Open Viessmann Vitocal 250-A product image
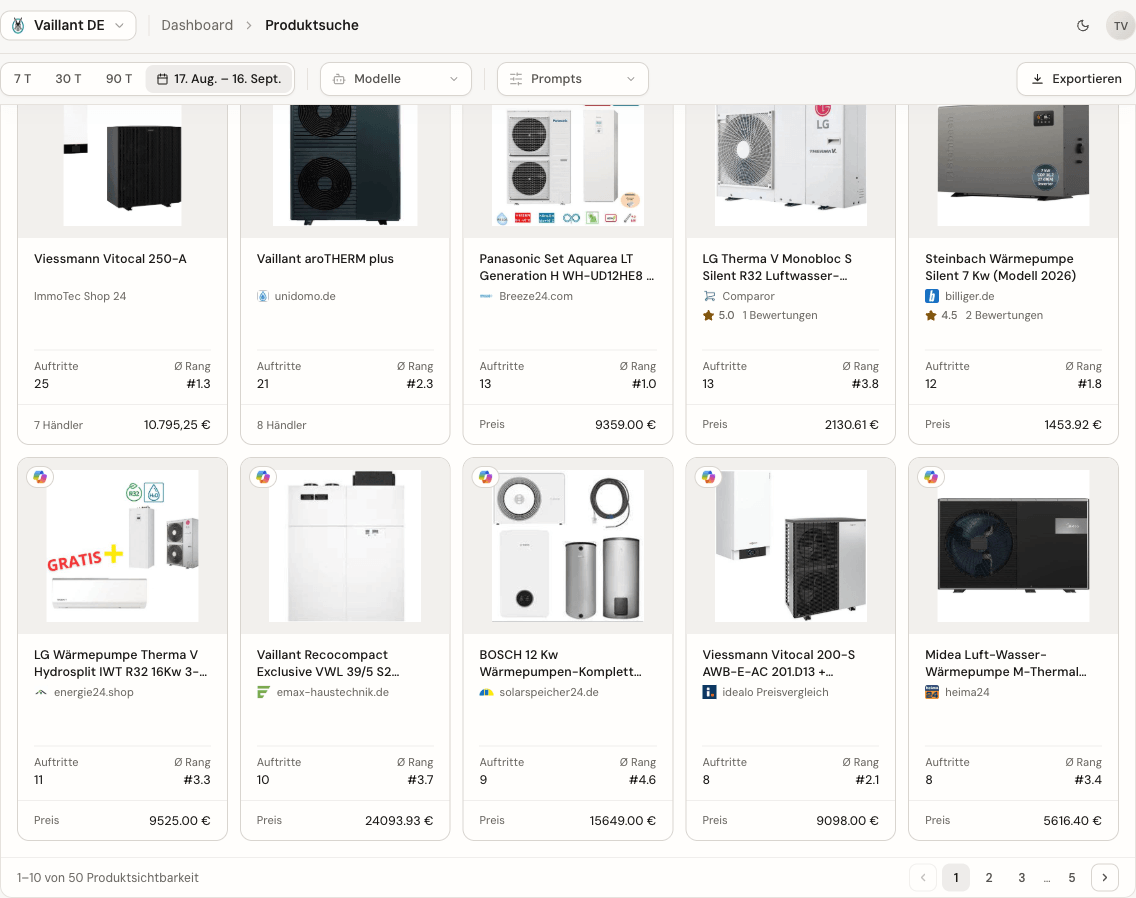This screenshot has height=898, width=1136. [x=122, y=165]
